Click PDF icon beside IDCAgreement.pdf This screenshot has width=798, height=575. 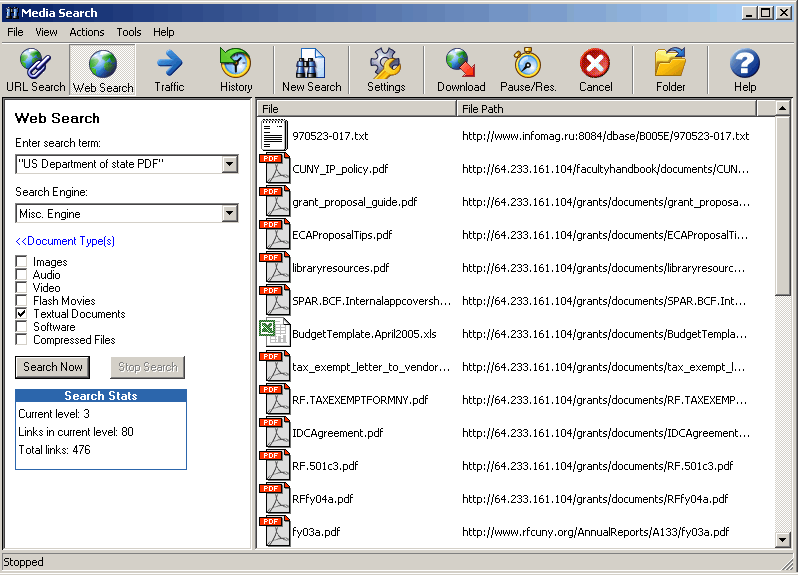[x=274, y=433]
